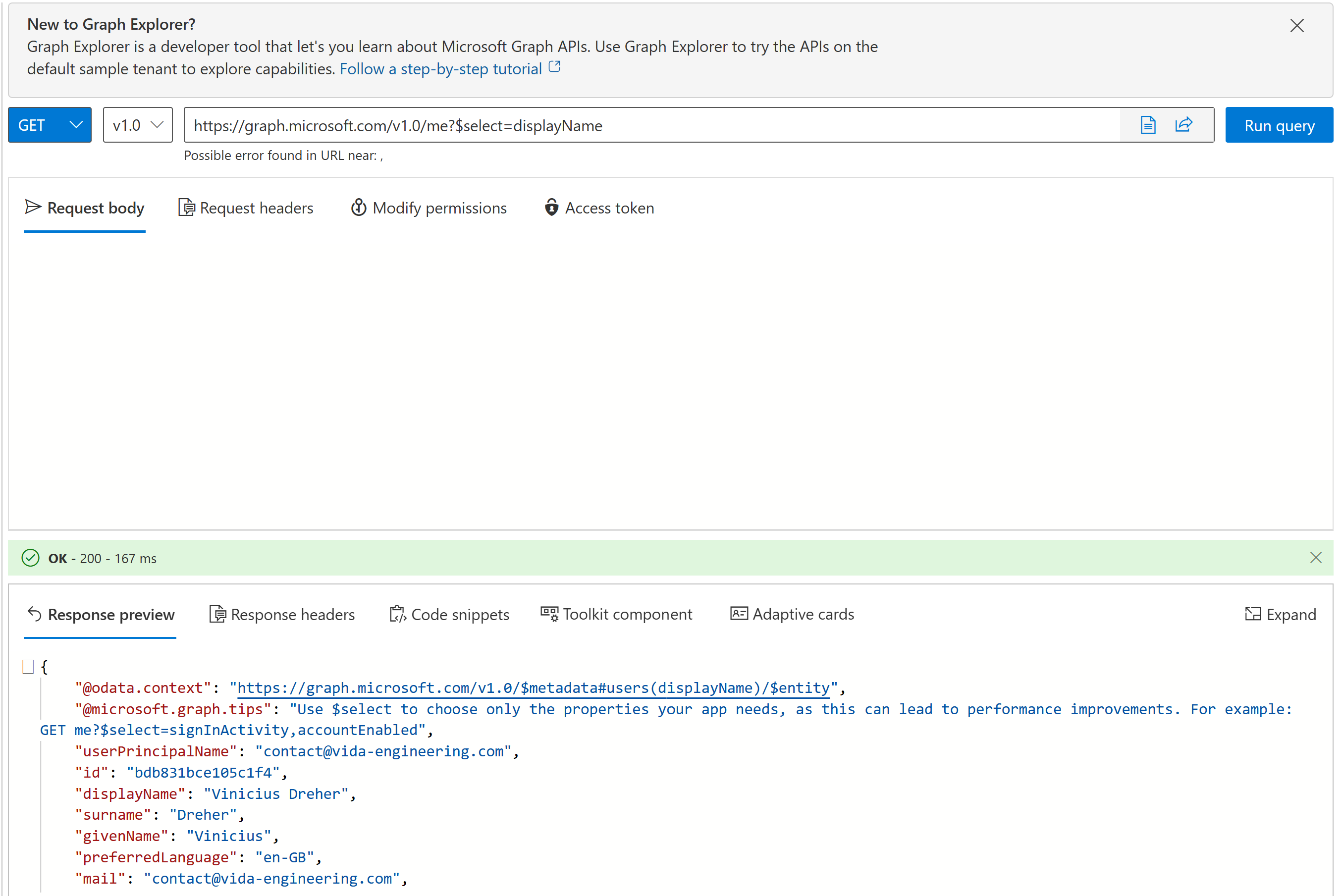Open the Modify permissions tab
Viewport: 1342px width, 896px height.
click(x=429, y=209)
